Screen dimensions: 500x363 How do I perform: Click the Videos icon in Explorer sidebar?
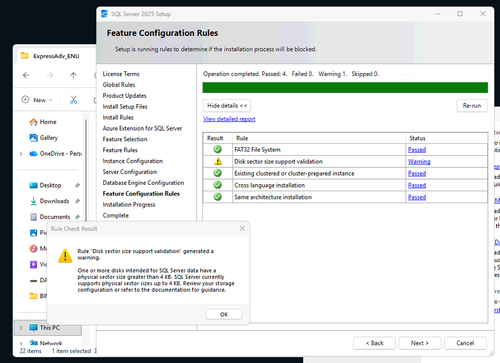(33, 264)
